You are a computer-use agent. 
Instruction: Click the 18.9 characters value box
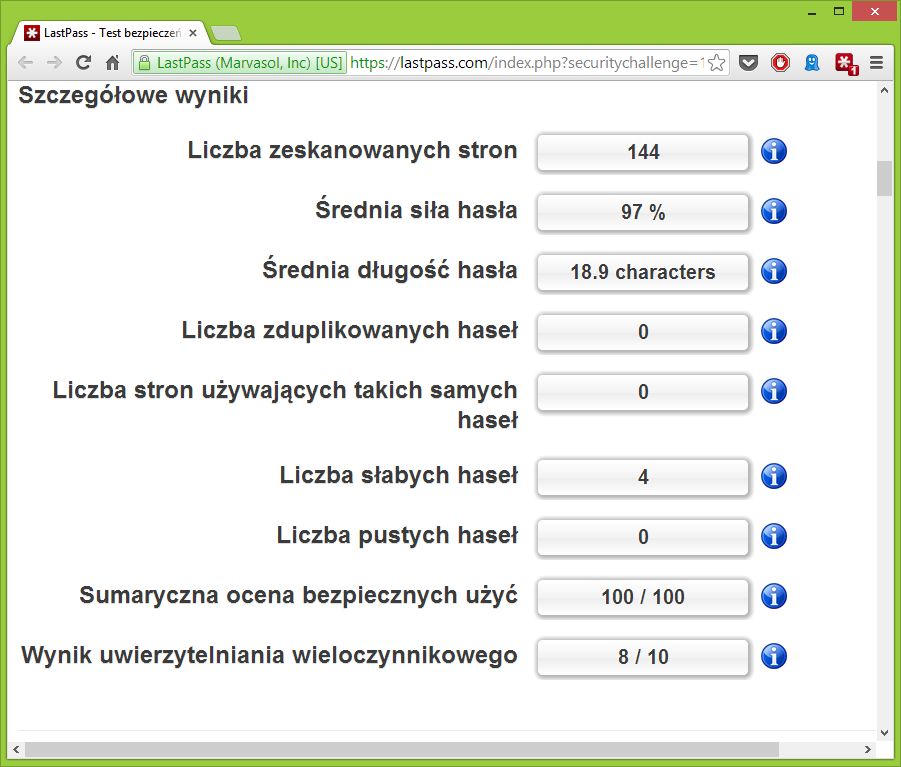point(643,272)
